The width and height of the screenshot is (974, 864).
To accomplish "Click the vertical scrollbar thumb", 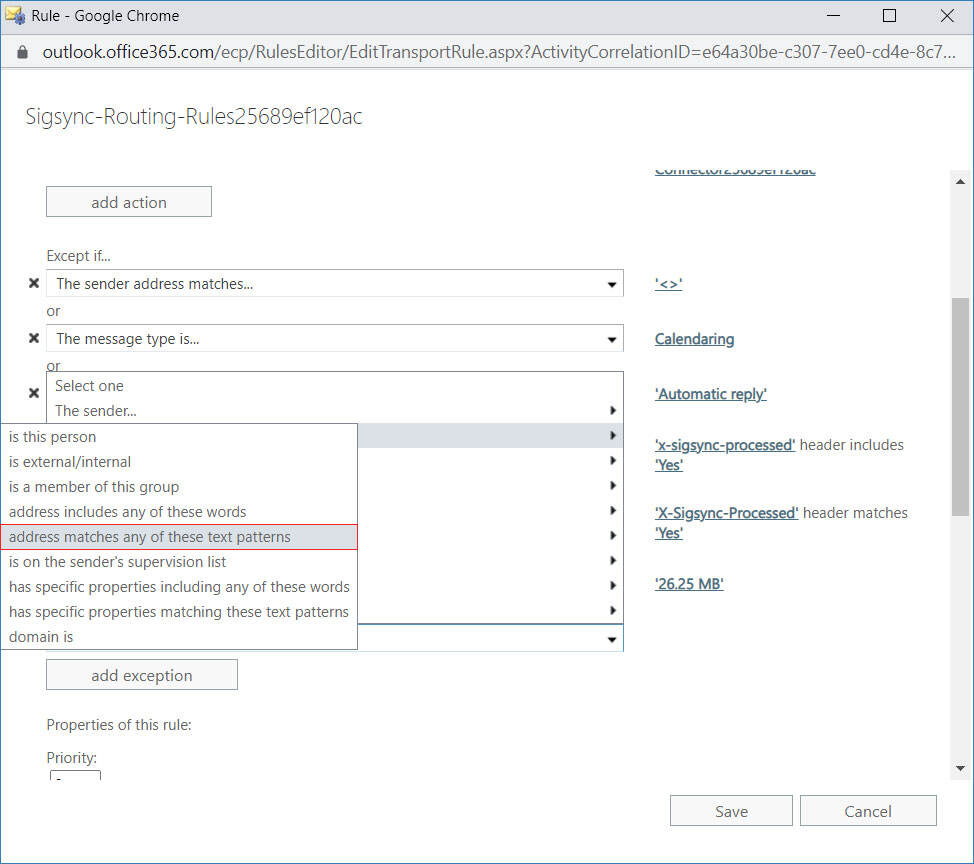I will click(959, 405).
